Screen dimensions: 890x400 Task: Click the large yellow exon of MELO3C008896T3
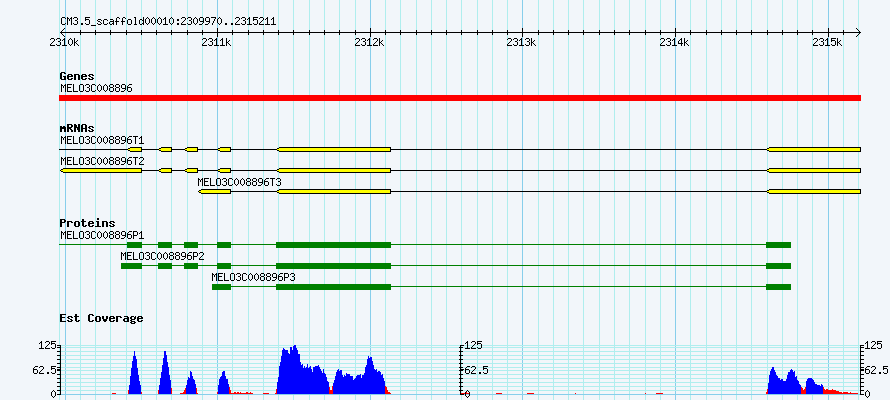click(x=334, y=192)
